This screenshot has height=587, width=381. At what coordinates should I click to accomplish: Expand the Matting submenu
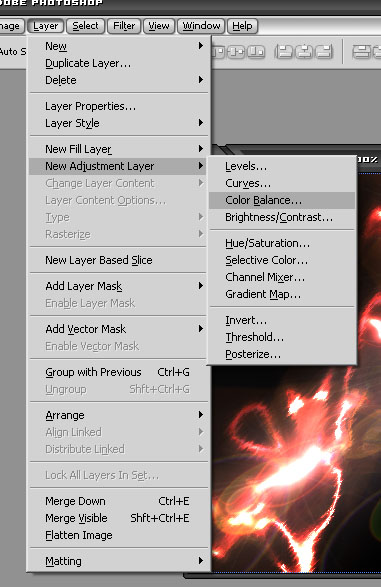118,561
